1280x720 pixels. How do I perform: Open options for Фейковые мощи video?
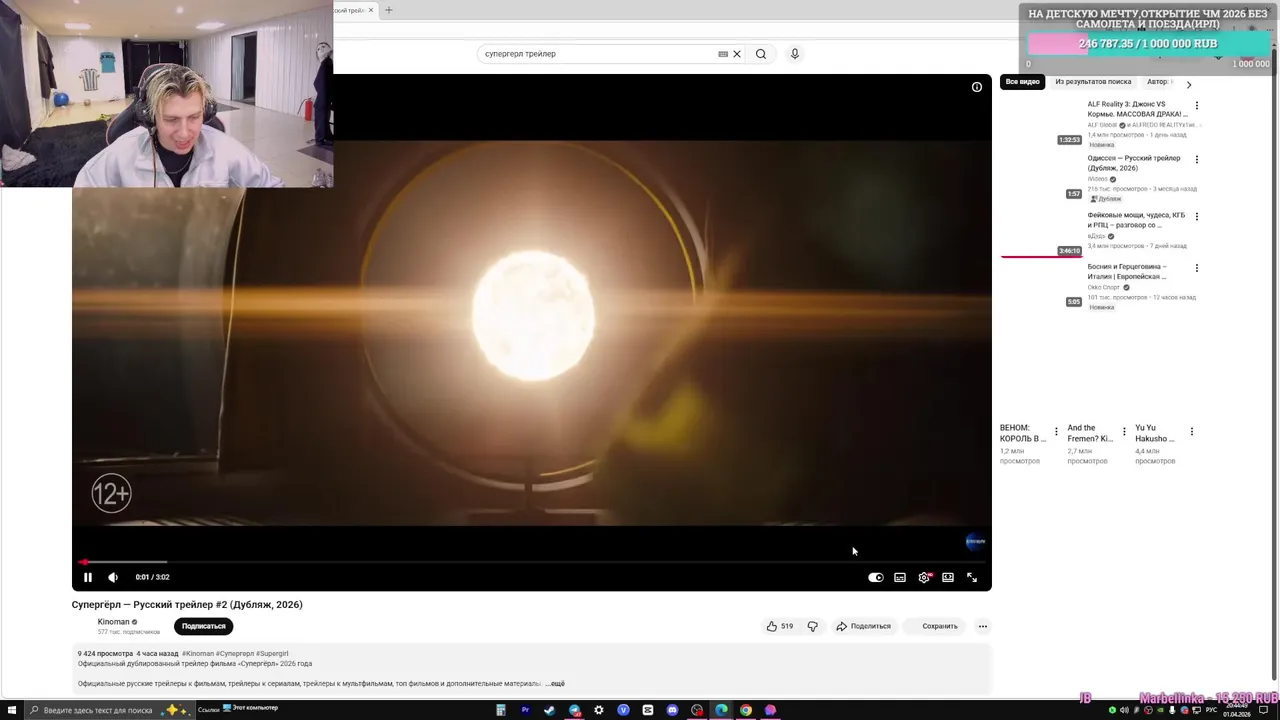coord(1197,216)
